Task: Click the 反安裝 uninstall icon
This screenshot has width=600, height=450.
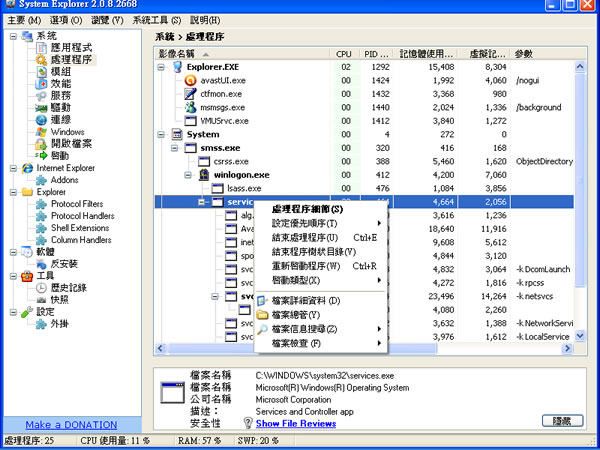Action: 41,264
